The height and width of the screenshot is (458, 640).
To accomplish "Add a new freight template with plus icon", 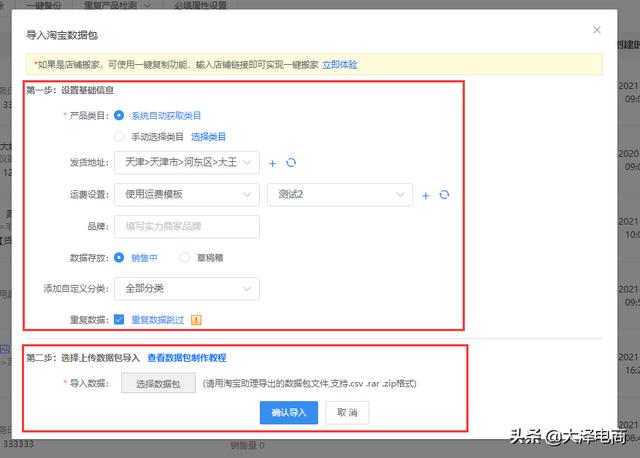I will point(426,195).
